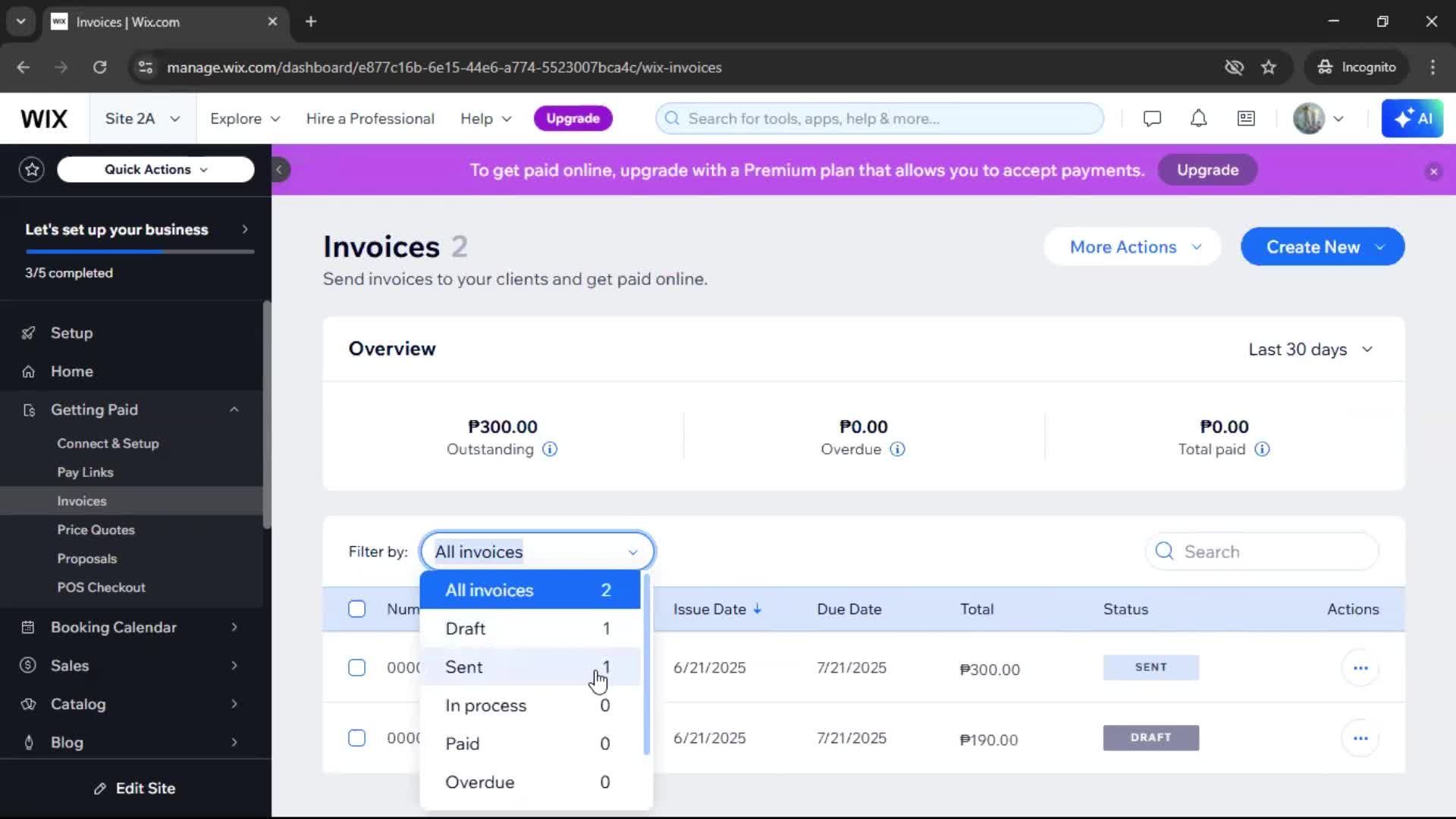
Task: Filter invoices by Sent
Action: click(x=530, y=667)
